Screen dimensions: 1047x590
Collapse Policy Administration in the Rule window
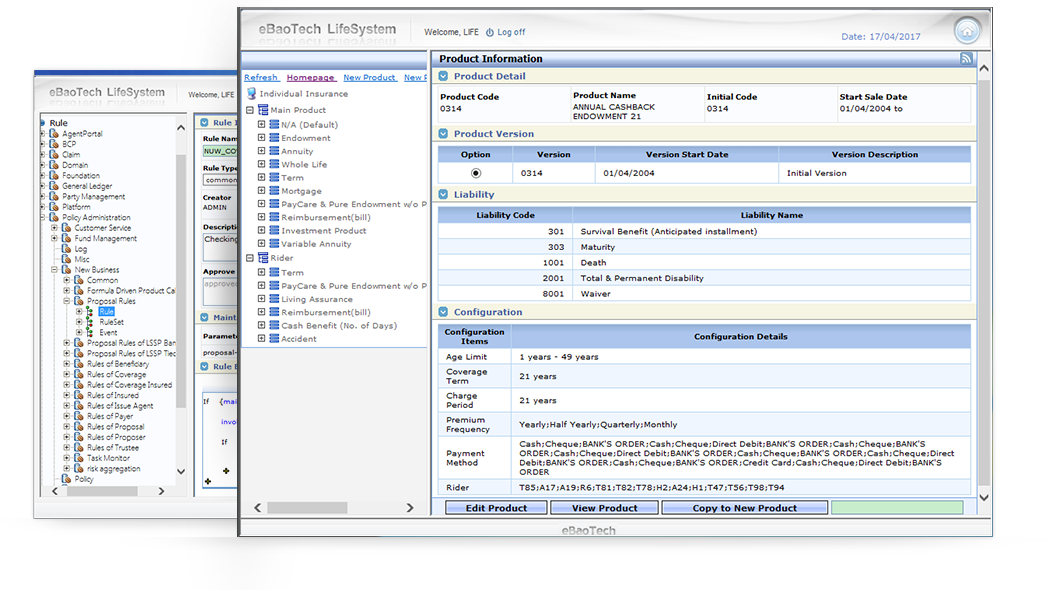43,218
